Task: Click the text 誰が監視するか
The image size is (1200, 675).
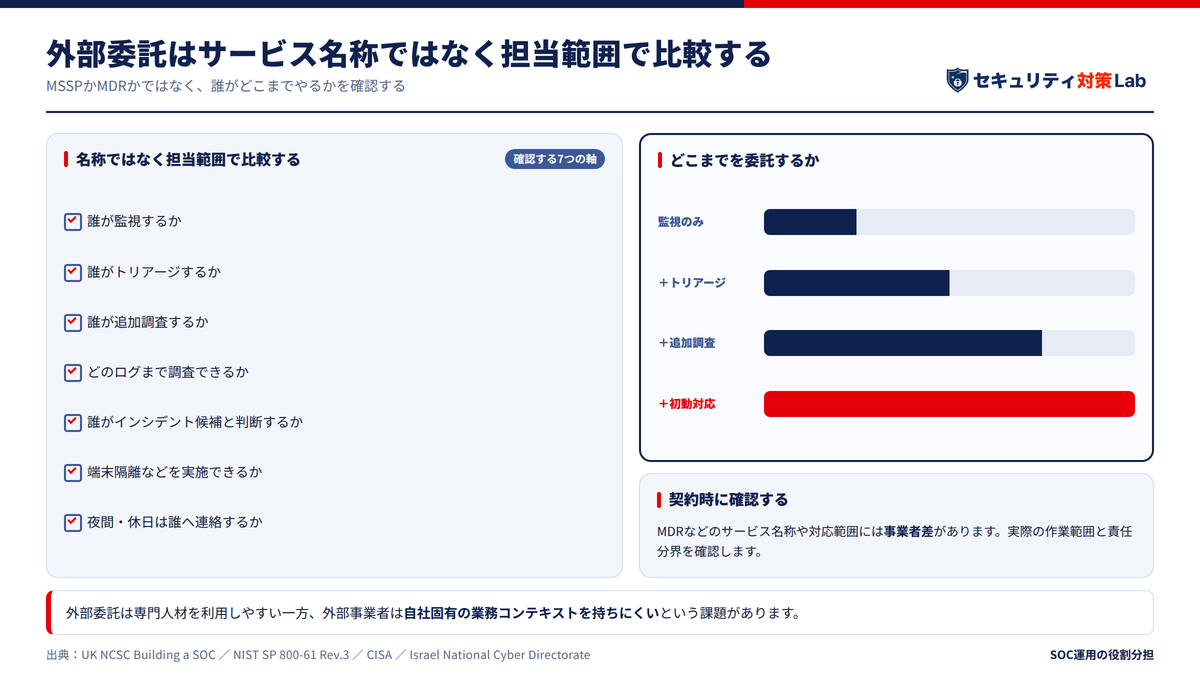Action: pos(134,222)
